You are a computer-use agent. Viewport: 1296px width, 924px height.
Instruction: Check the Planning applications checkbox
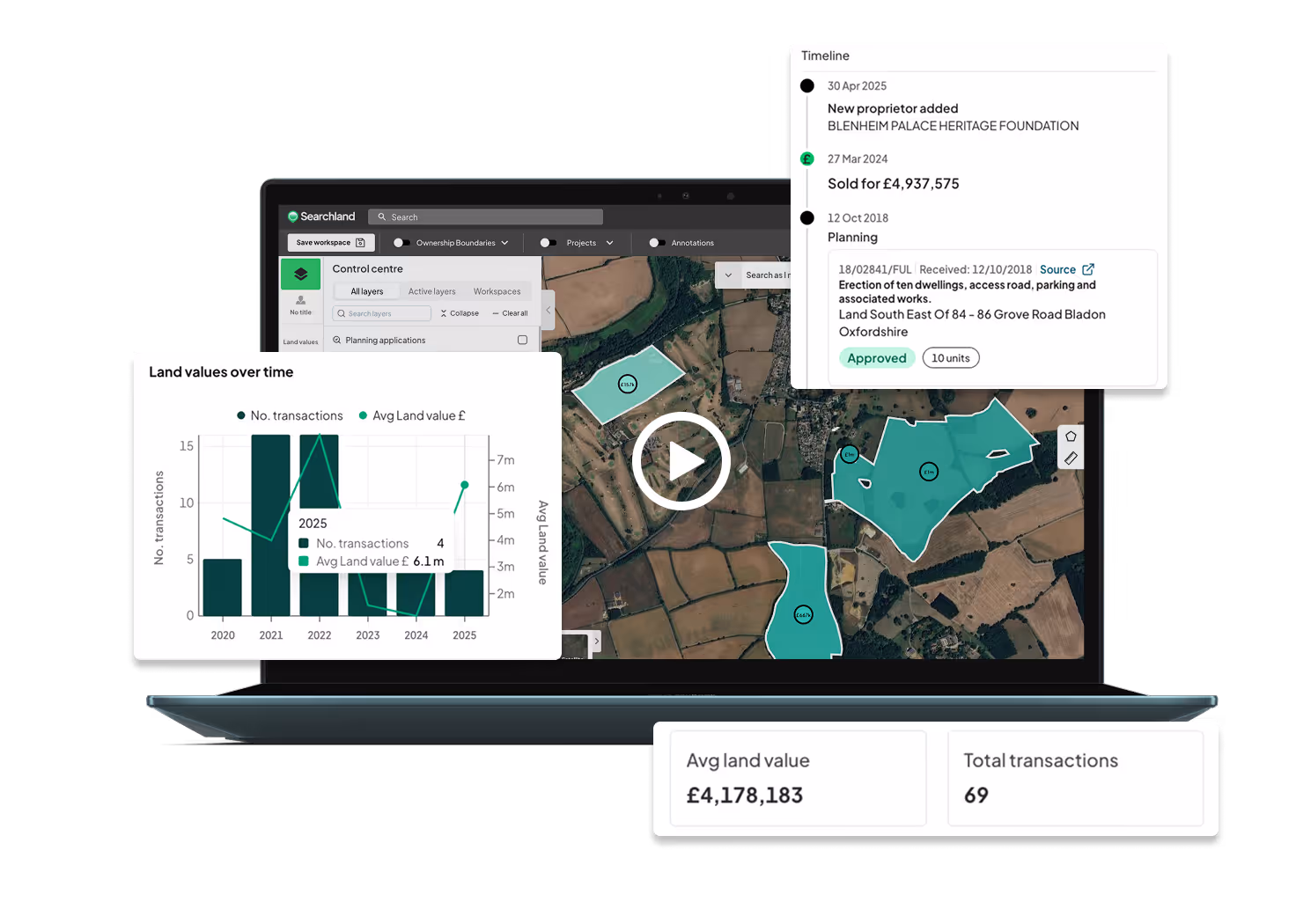[523, 340]
